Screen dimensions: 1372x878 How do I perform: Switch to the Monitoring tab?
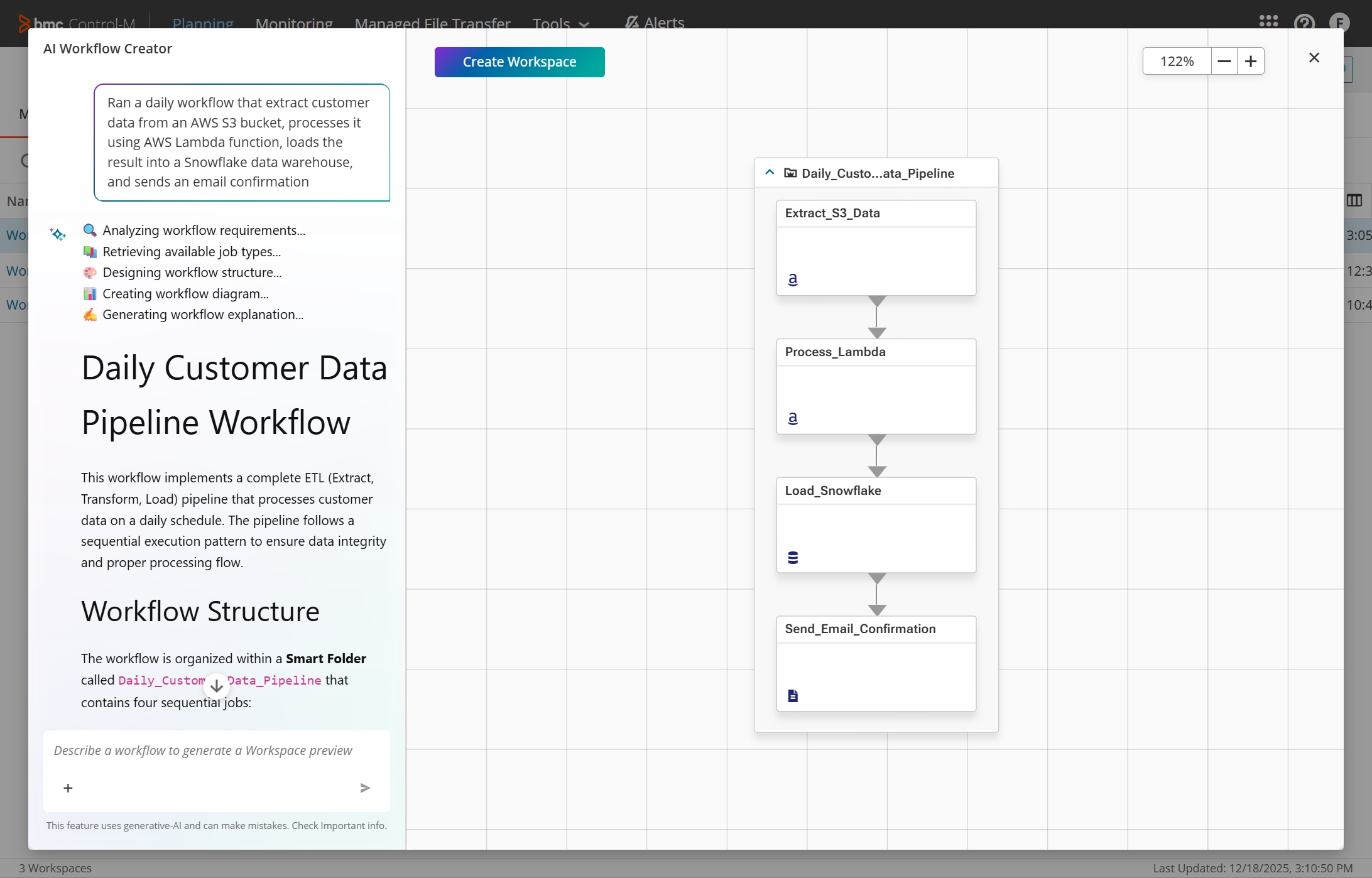point(293,24)
